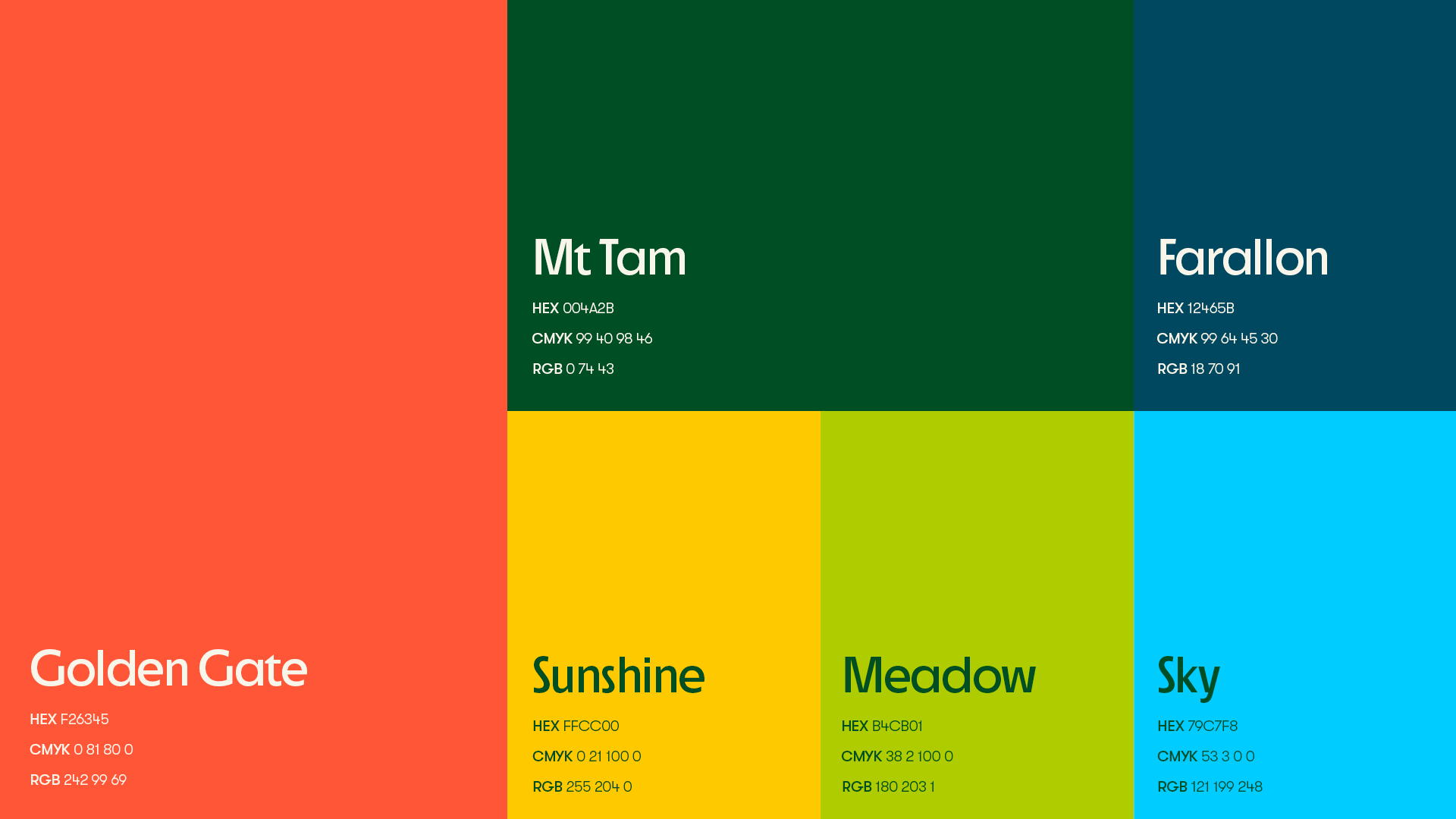Click the Mt Tam title text
Image resolution: width=1456 pixels, height=819 pixels.
609,258
